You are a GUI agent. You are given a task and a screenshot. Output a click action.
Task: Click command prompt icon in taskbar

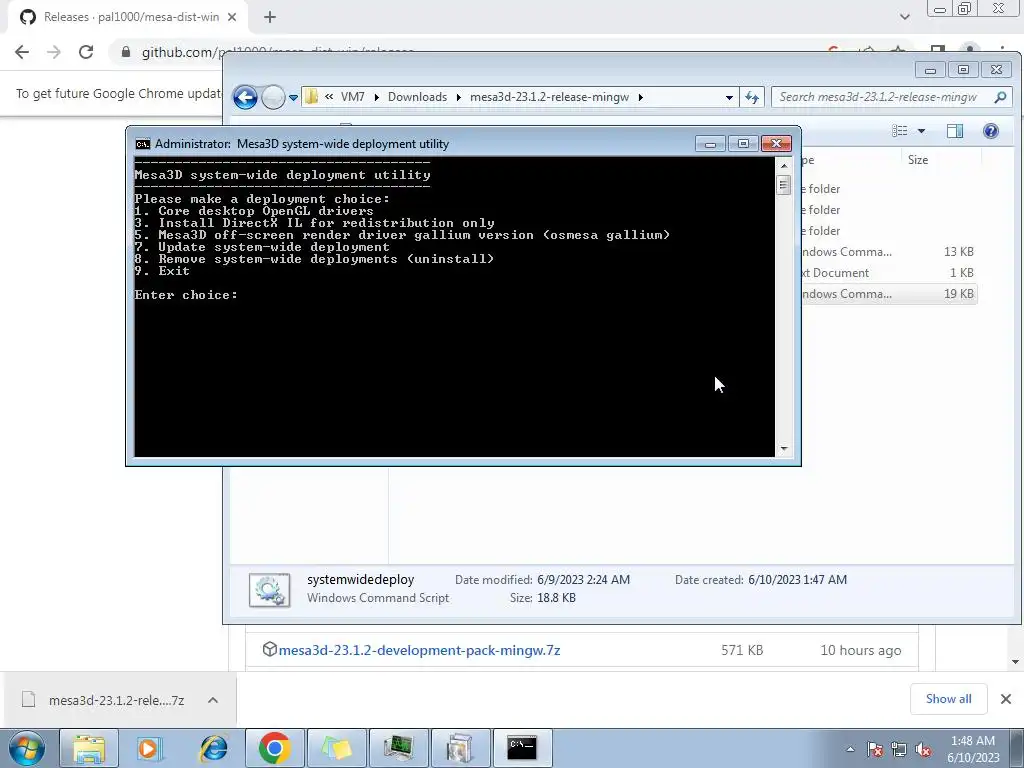click(522, 748)
